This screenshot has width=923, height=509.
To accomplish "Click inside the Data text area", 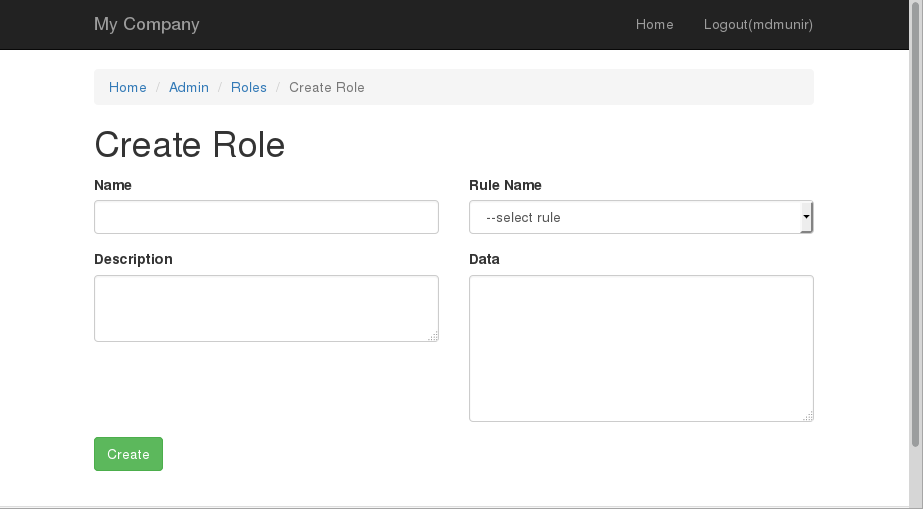I will tap(641, 348).
